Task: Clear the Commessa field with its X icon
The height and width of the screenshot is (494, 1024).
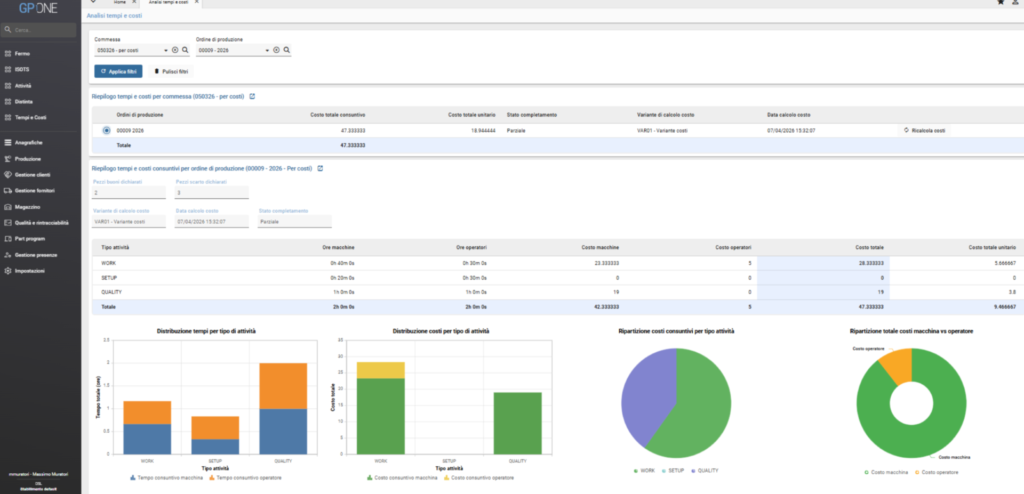Action: click(x=175, y=50)
